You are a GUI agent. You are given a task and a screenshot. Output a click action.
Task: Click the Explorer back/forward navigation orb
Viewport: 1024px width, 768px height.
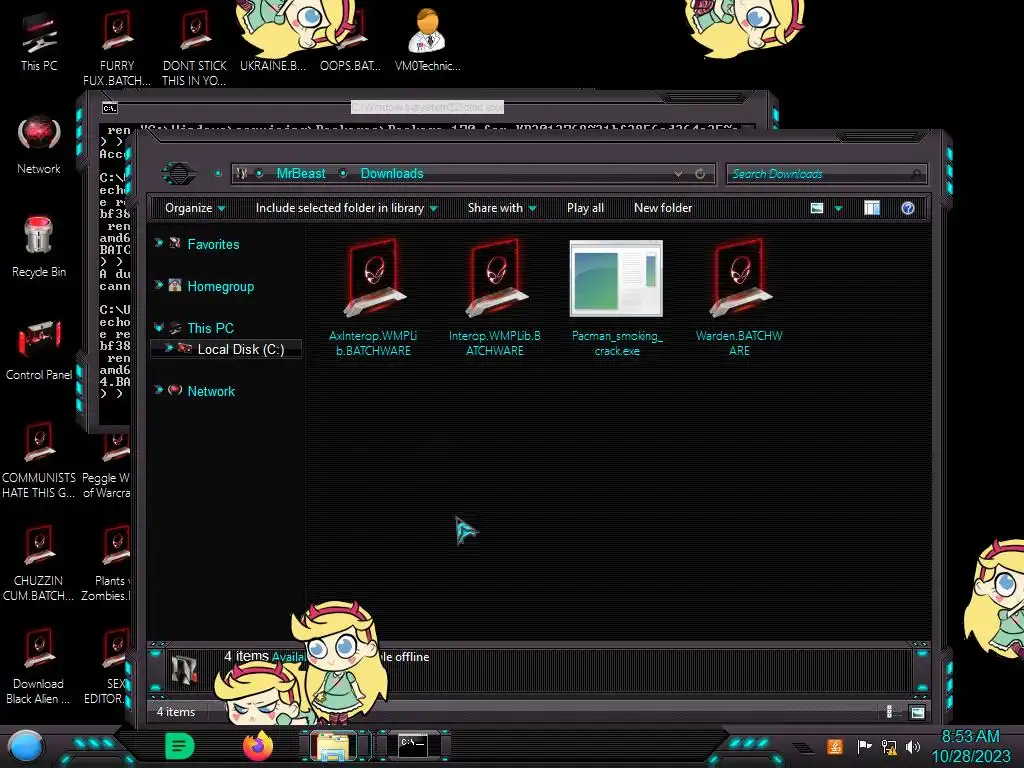click(x=178, y=174)
